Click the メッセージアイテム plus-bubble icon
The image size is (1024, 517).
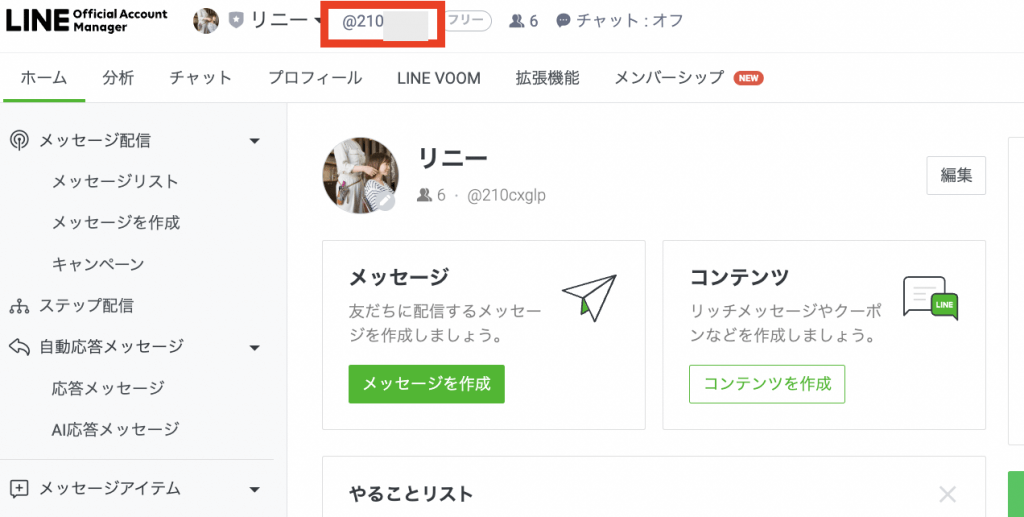(x=19, y=488)
